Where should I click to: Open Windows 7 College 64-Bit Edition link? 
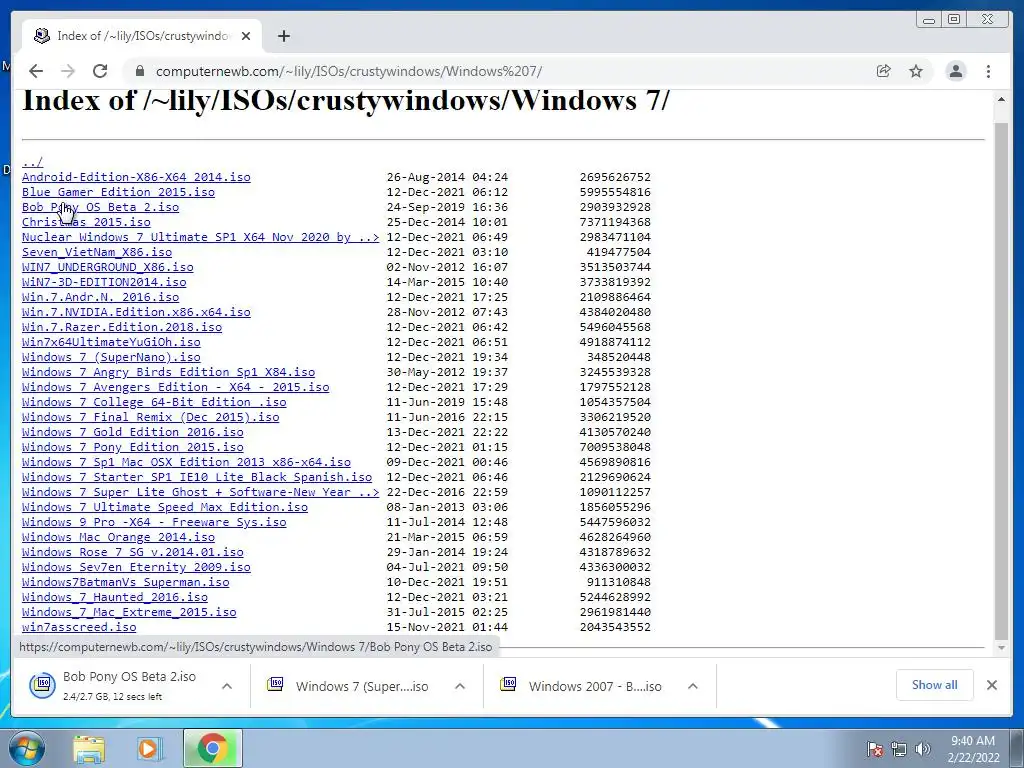point(154,402)
